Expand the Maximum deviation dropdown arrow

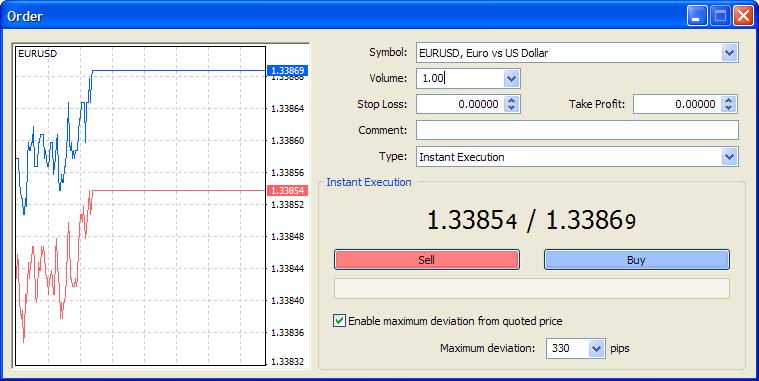597,348
